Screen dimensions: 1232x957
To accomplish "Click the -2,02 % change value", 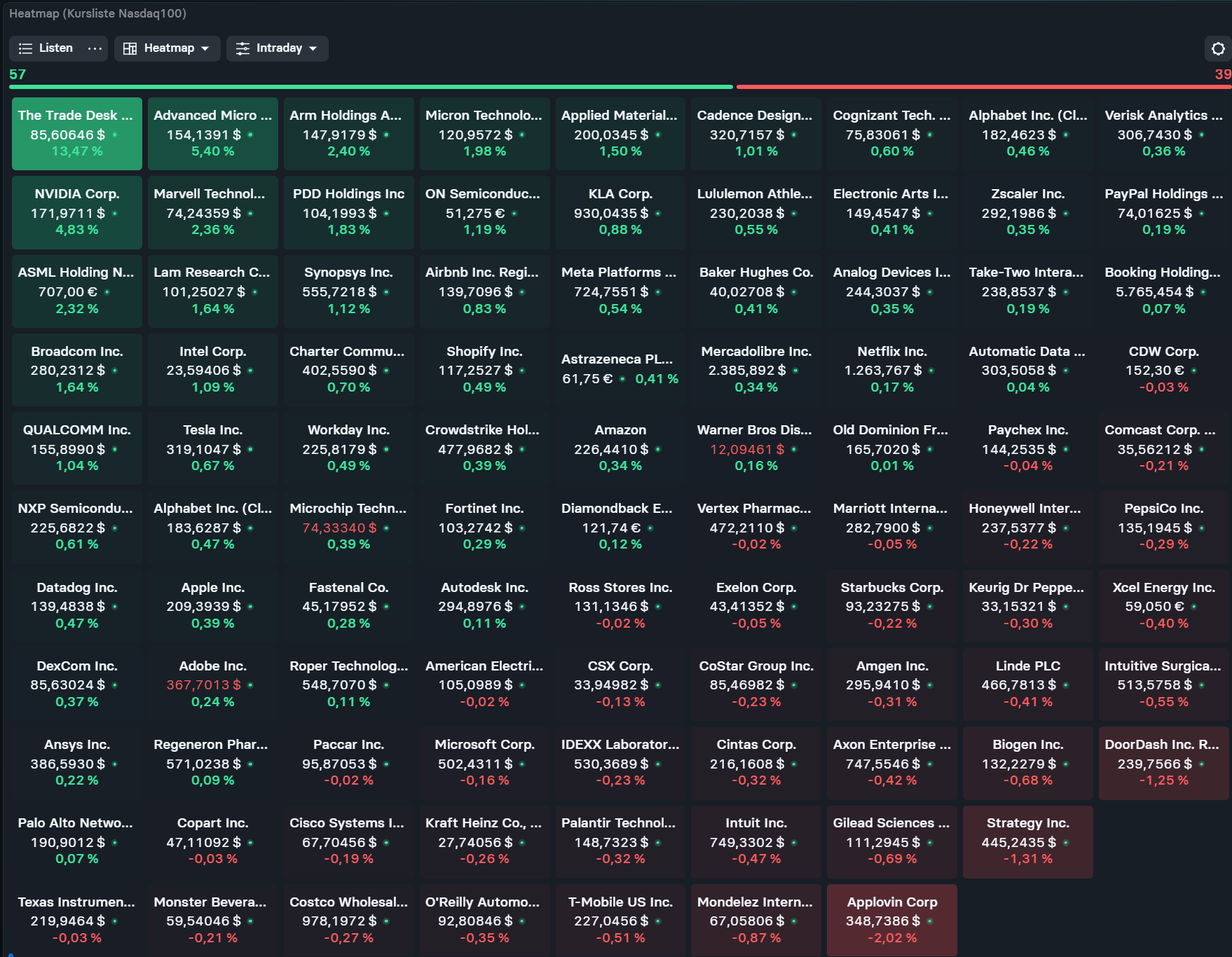I will (x=892, y=937).
